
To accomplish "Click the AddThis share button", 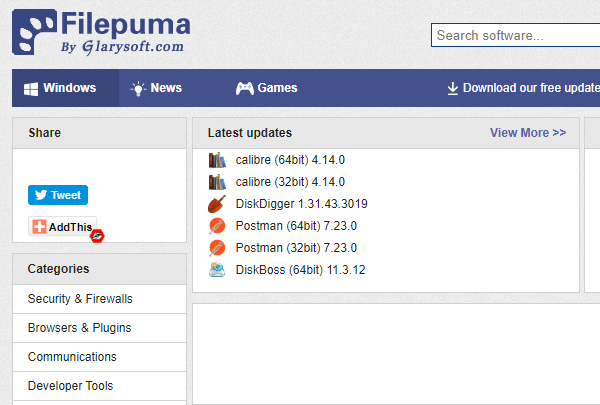I will click(x=62, y=227).
